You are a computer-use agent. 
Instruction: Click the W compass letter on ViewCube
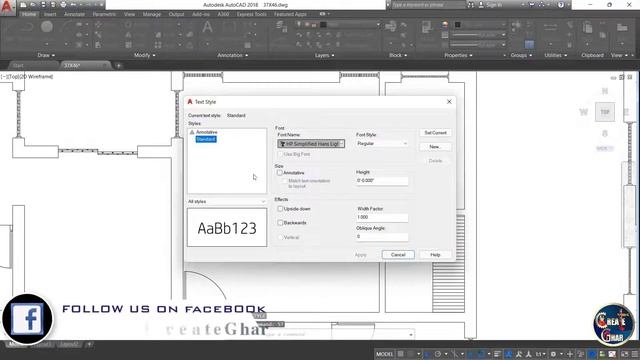(x=584, y=112)
